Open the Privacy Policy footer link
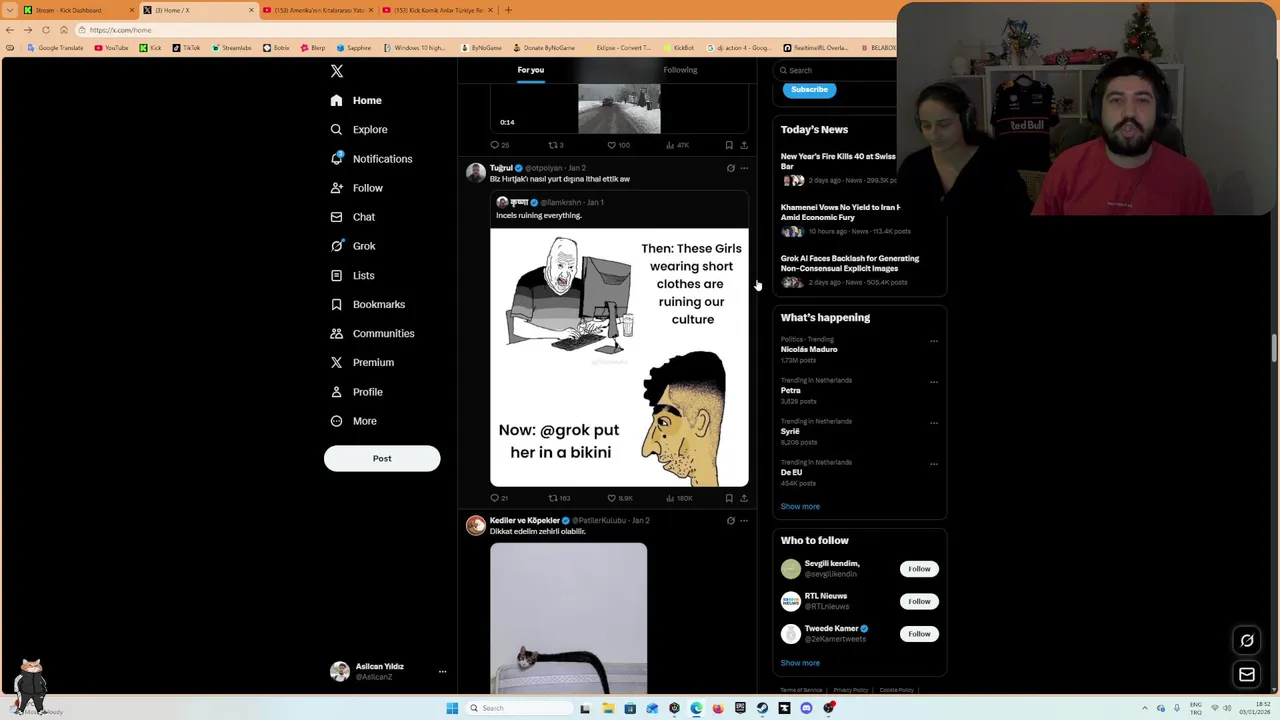Screen dimensions: 1280x720 click(851, 690)
